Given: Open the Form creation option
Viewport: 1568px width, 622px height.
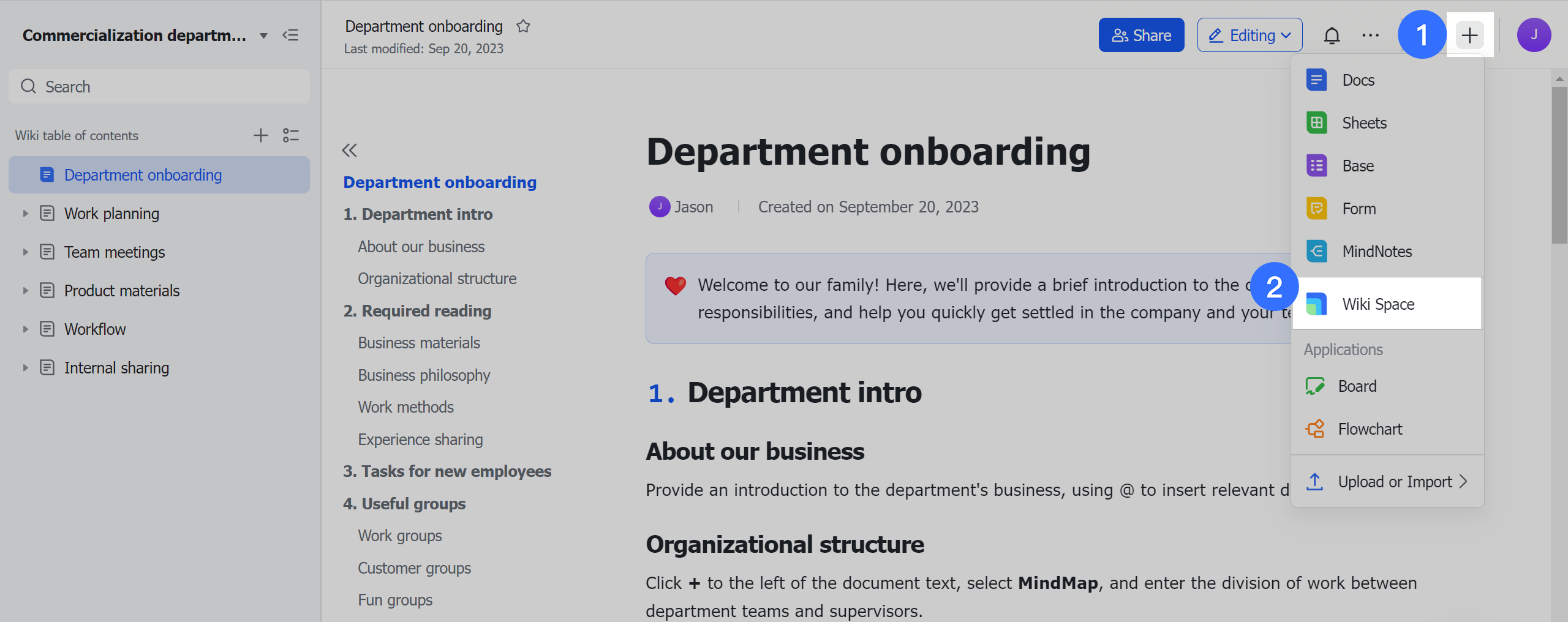Looking at the screenshot, I should click(1359, 208).
